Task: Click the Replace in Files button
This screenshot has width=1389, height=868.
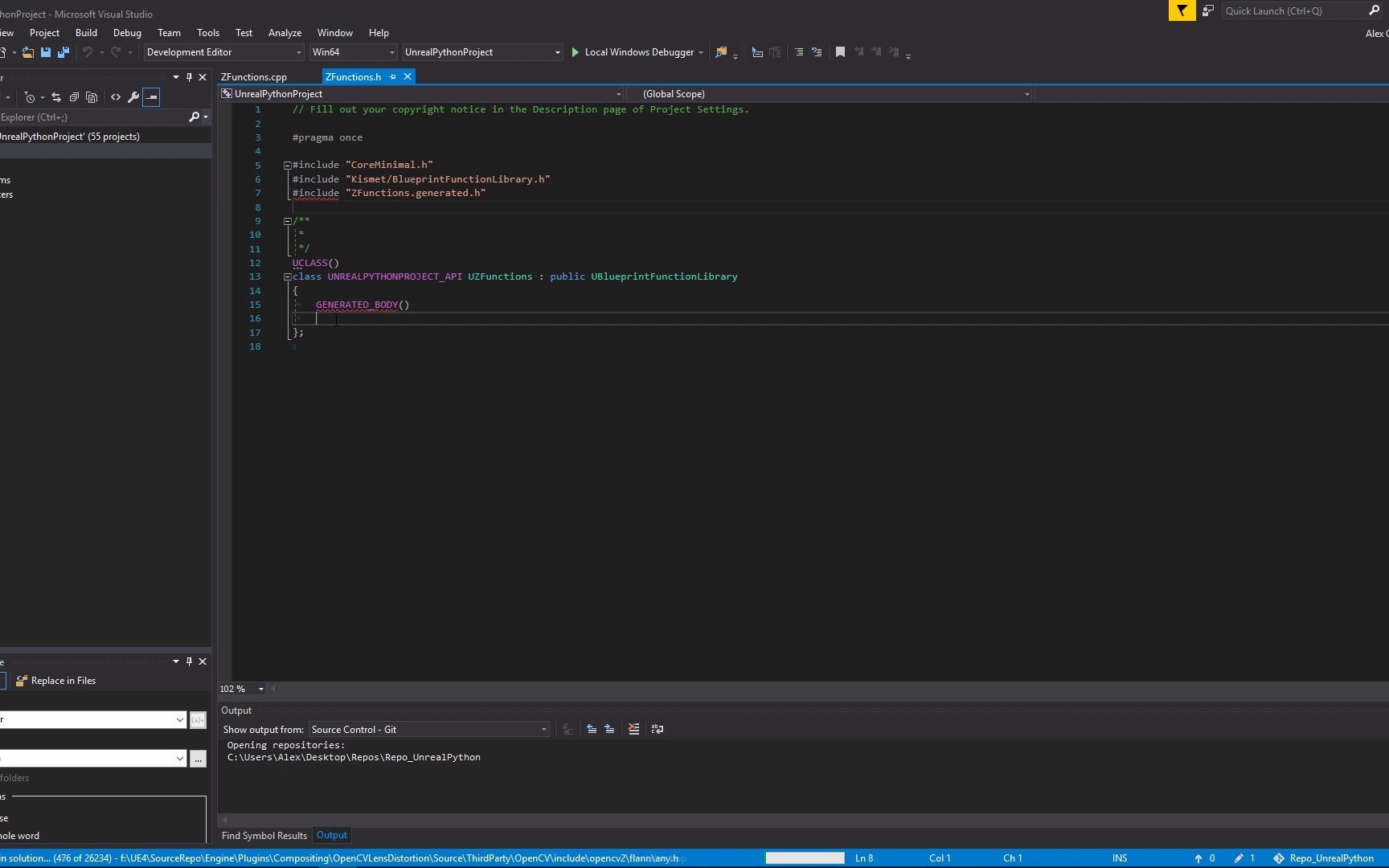Action: click(x=55, y=681)
